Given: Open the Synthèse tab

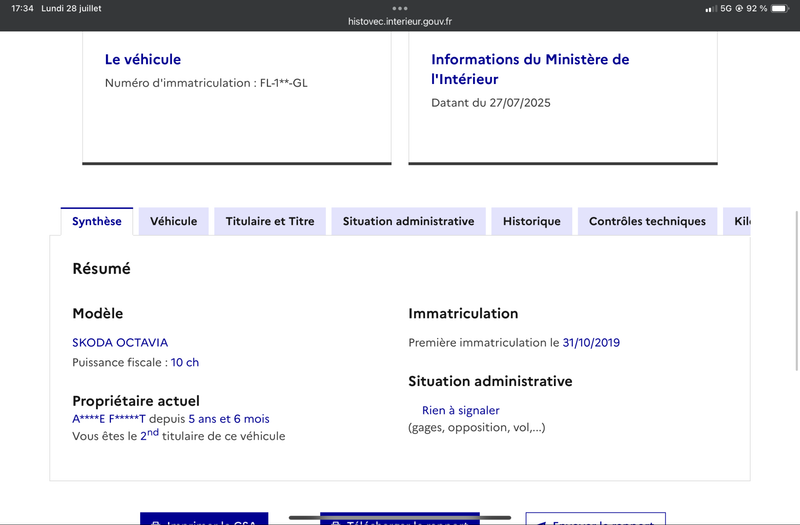Looking at the screenshot, I should pos(97,221).
